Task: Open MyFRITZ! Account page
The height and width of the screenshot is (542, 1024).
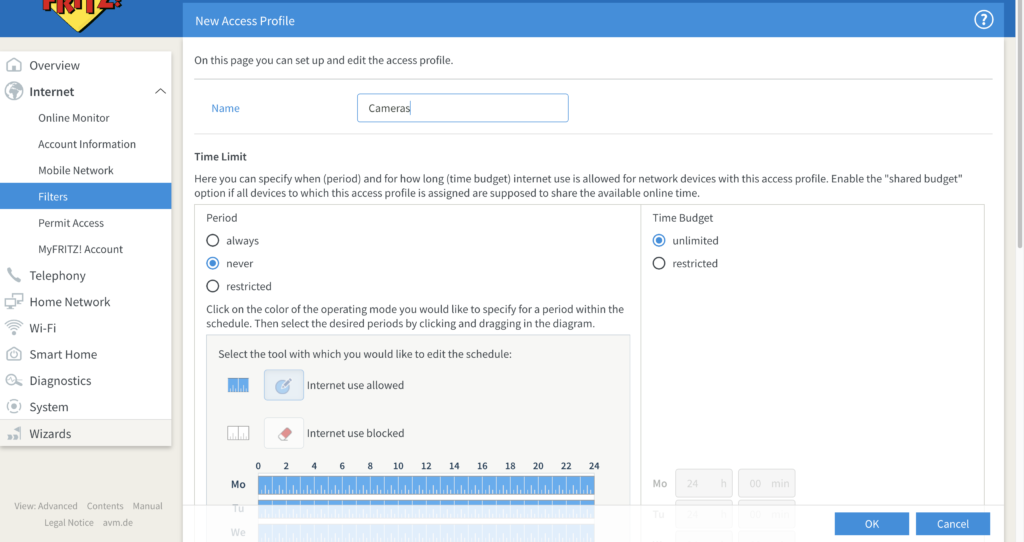Action: point(80,249)
